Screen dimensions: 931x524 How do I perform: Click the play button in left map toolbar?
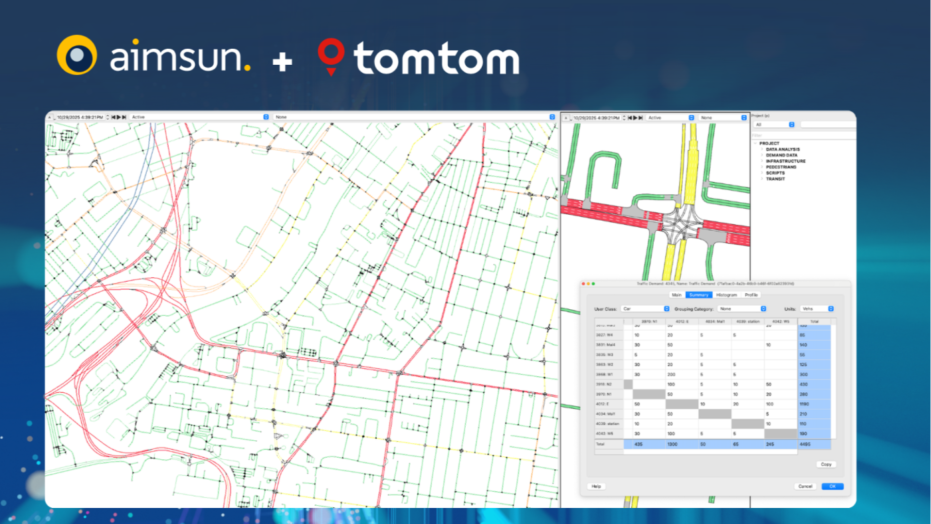pyautogui.click(x=119, y=117)
